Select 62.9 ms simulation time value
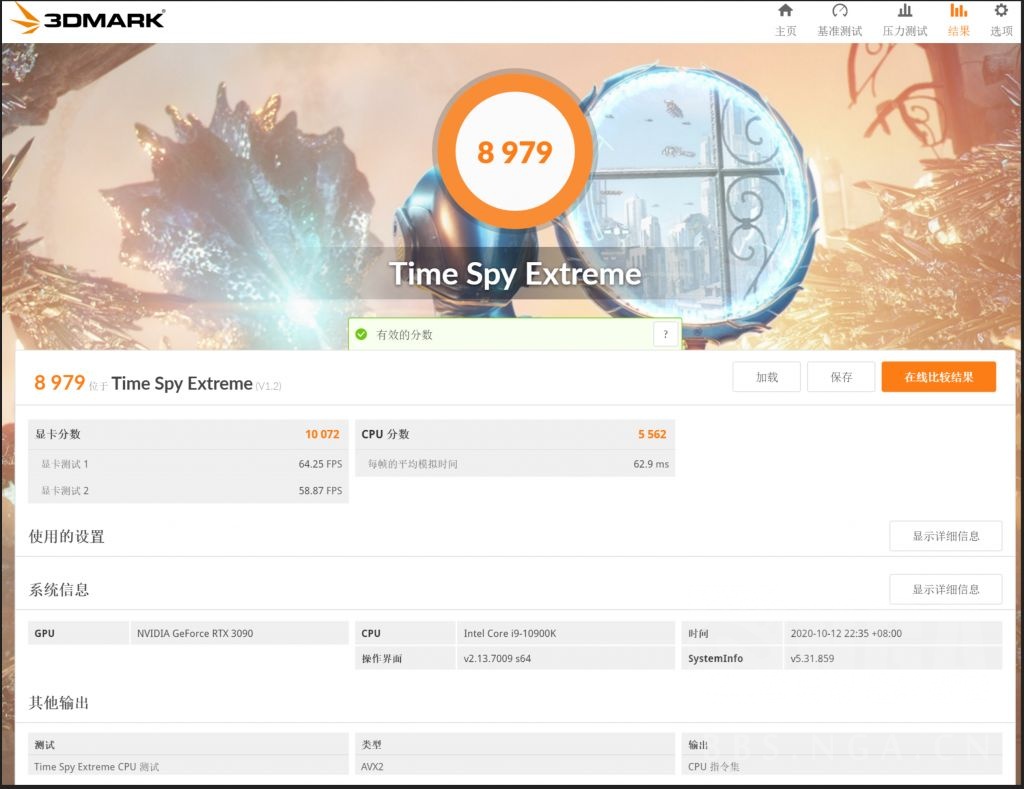Viewport: 1024px width, 789px height. click(x=651, y=464)
